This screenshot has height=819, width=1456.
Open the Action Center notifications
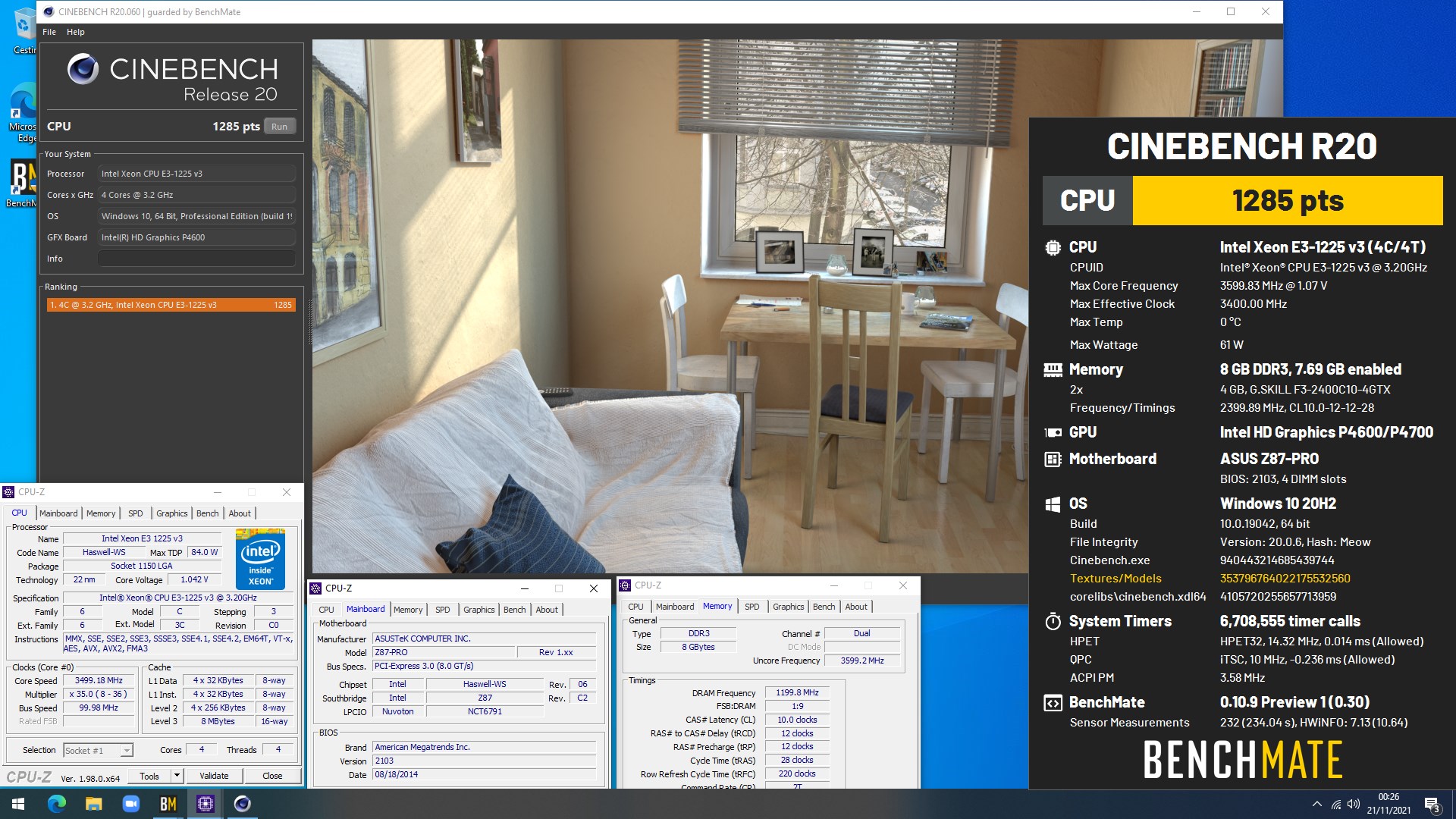tap(1432, 804)
